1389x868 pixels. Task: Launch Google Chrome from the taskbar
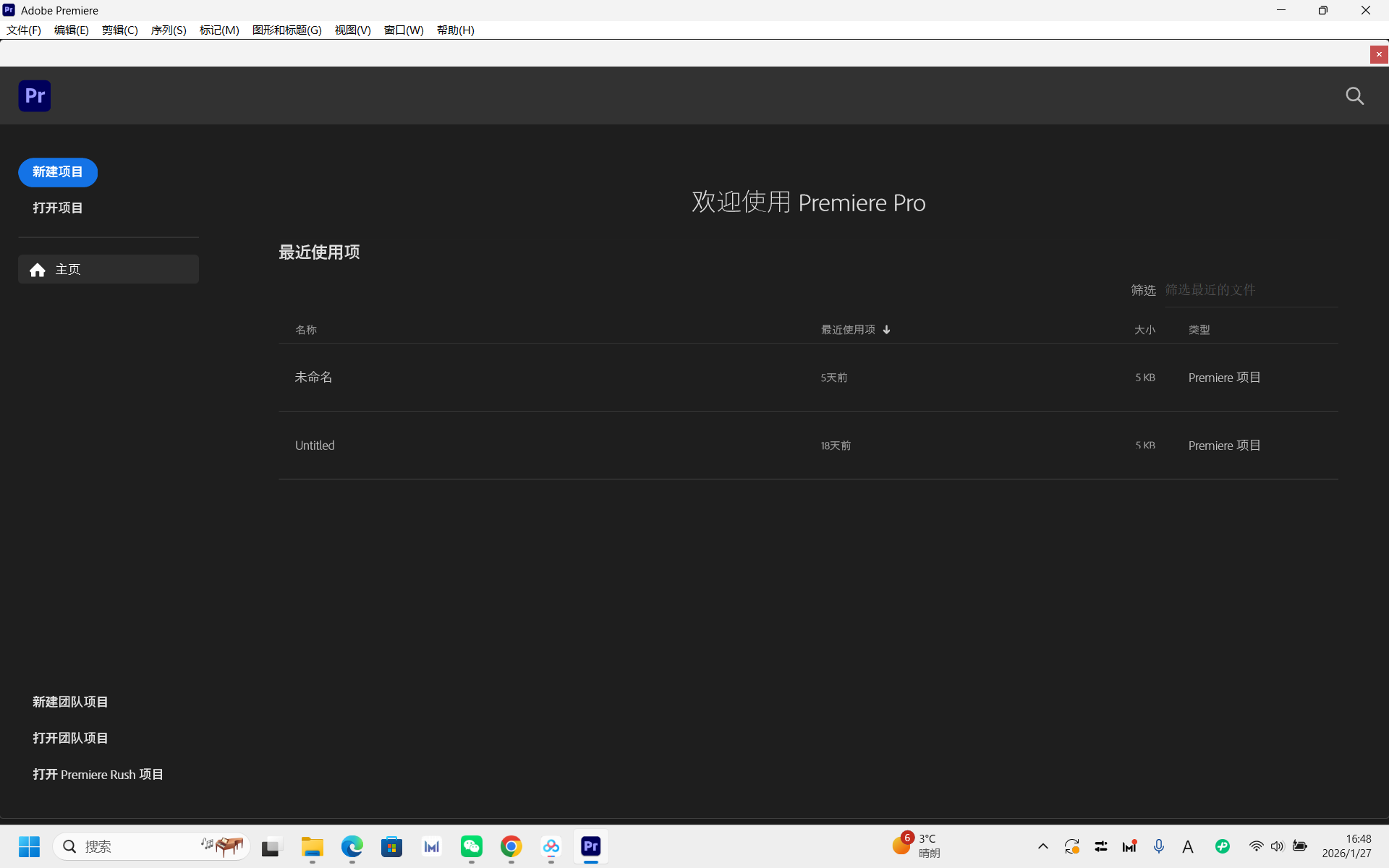pos(511,846)
